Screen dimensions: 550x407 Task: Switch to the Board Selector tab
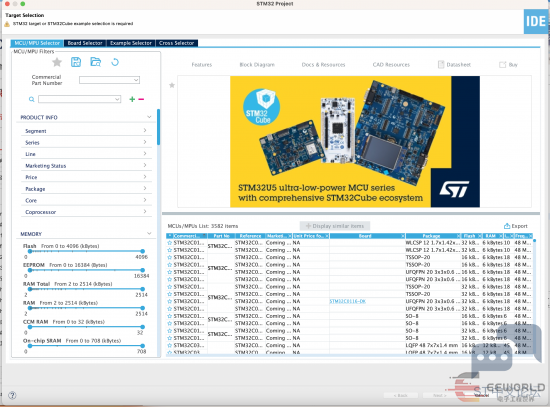click(85, 43)
